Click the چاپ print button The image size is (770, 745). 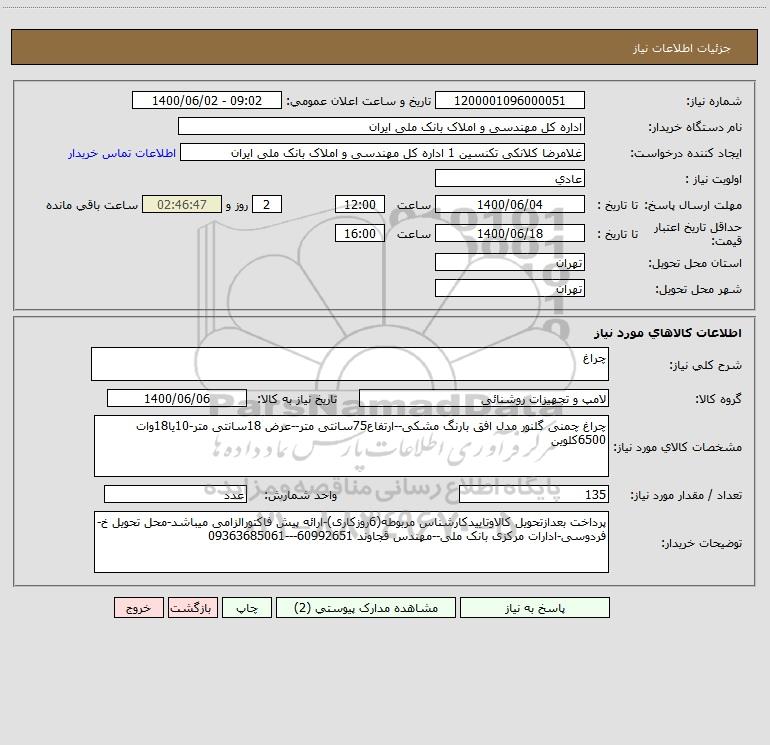[247, 608]
